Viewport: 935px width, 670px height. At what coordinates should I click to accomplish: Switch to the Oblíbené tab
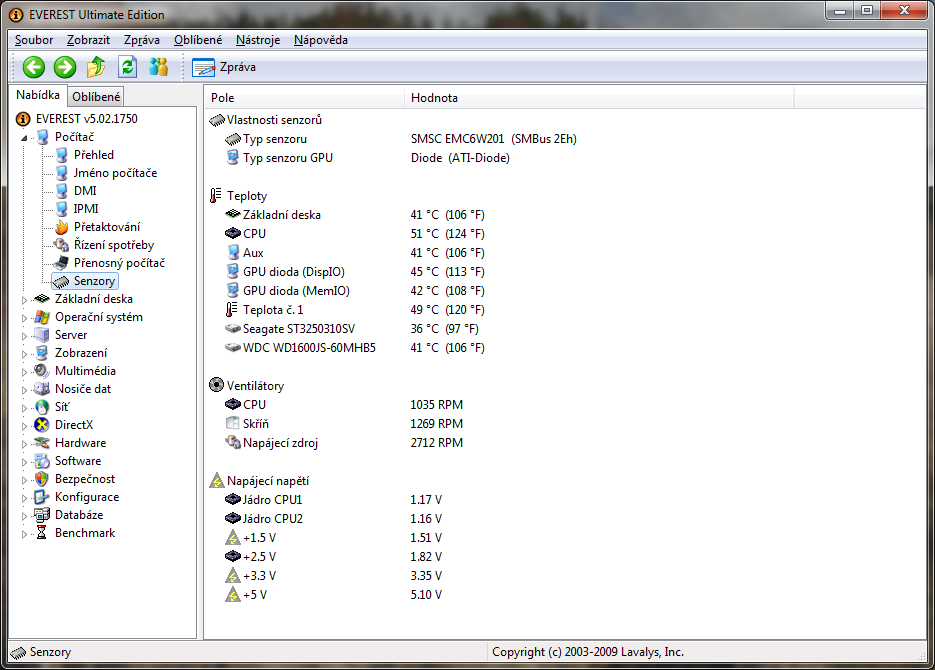[x=96, y=97]
